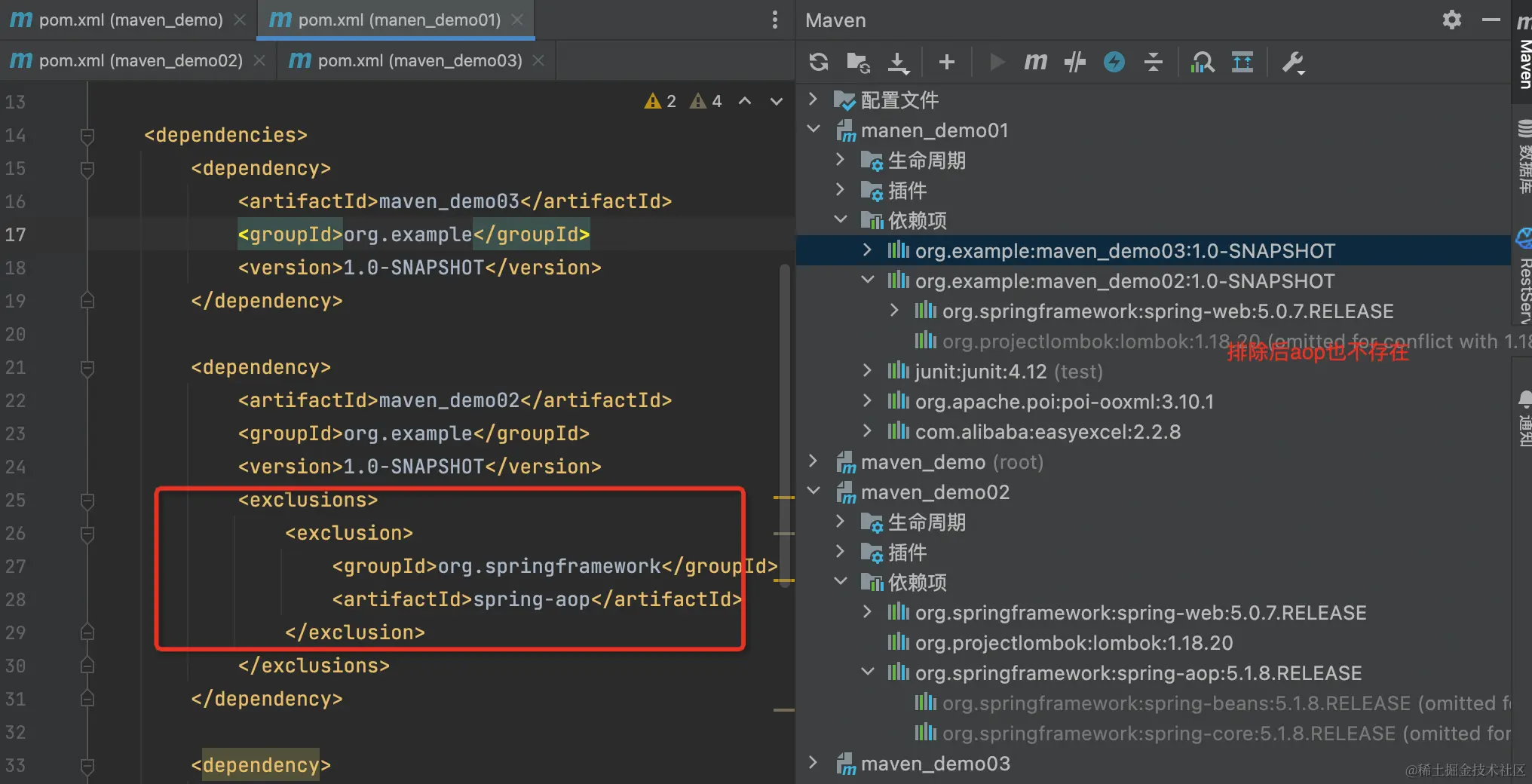Close the pom.xml (maven_demo) tab
1532x784 pixels.
pos(240,20)
